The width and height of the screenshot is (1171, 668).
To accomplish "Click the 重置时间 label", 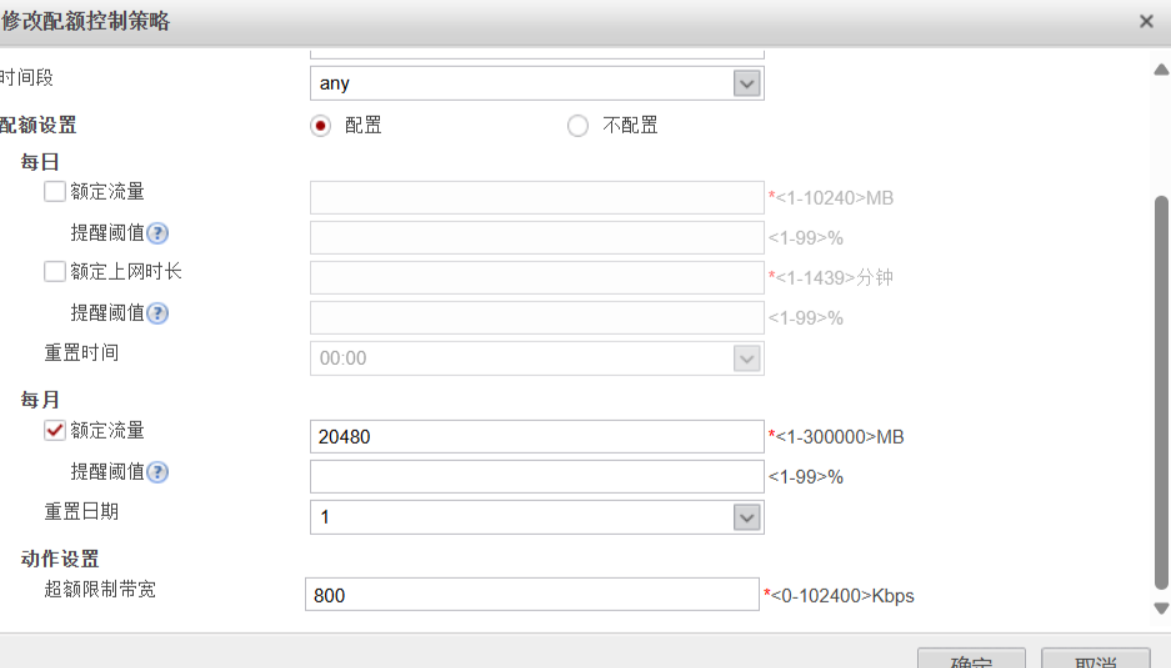I will [81, 352].
